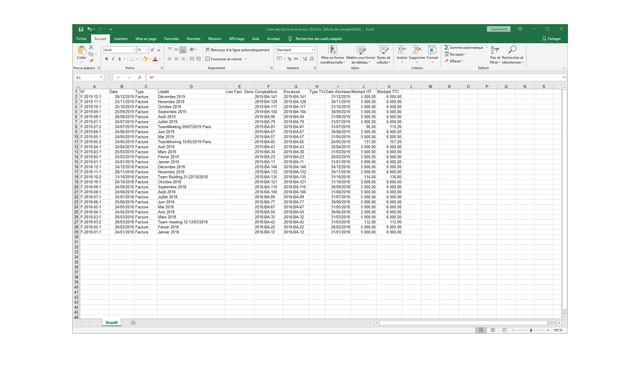Add a decimal place
The width and height of the screenshot is (640, 376).
304,59
